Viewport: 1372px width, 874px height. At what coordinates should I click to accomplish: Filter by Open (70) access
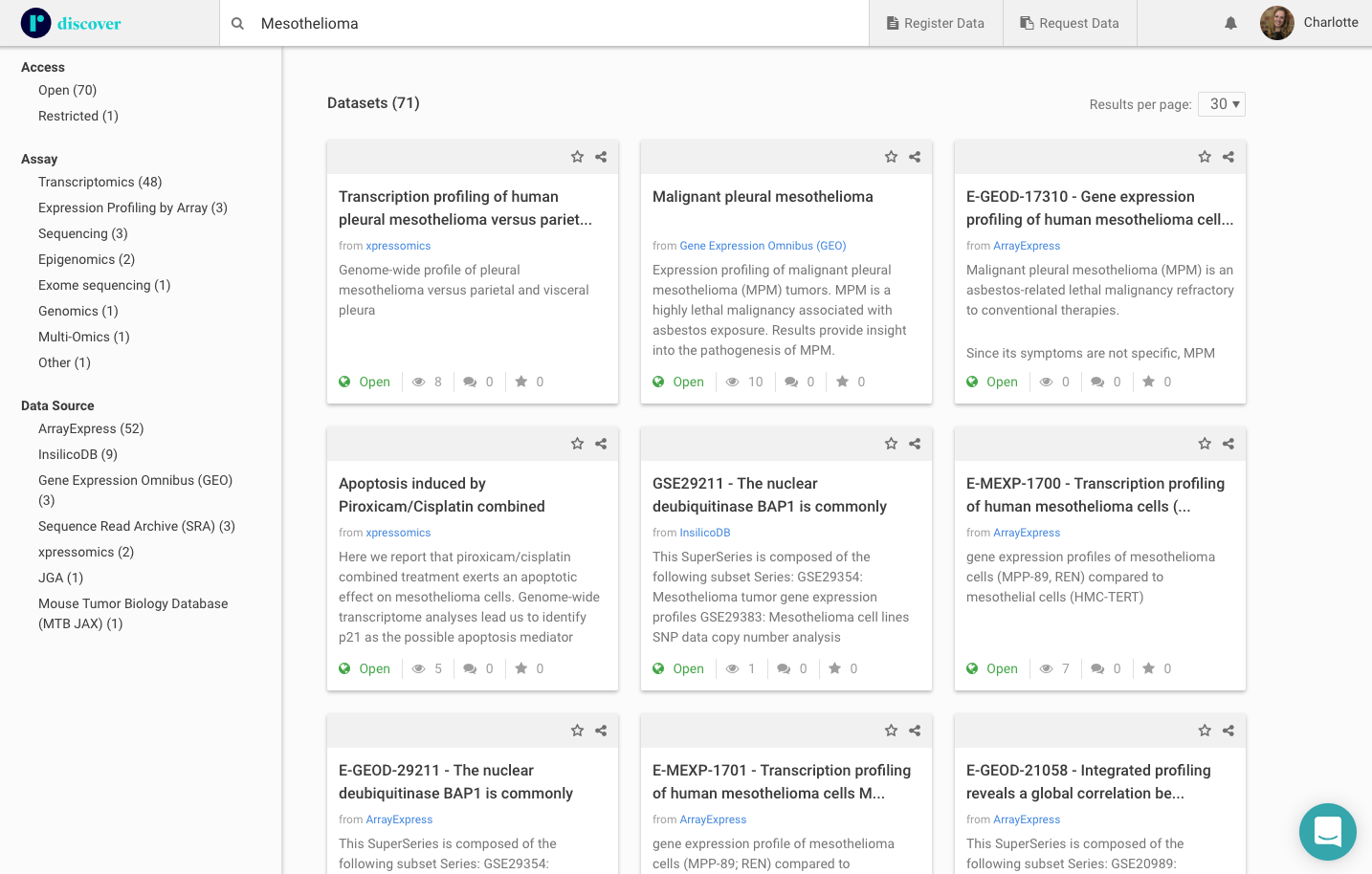pyautogui.click(x=68, y=90)
